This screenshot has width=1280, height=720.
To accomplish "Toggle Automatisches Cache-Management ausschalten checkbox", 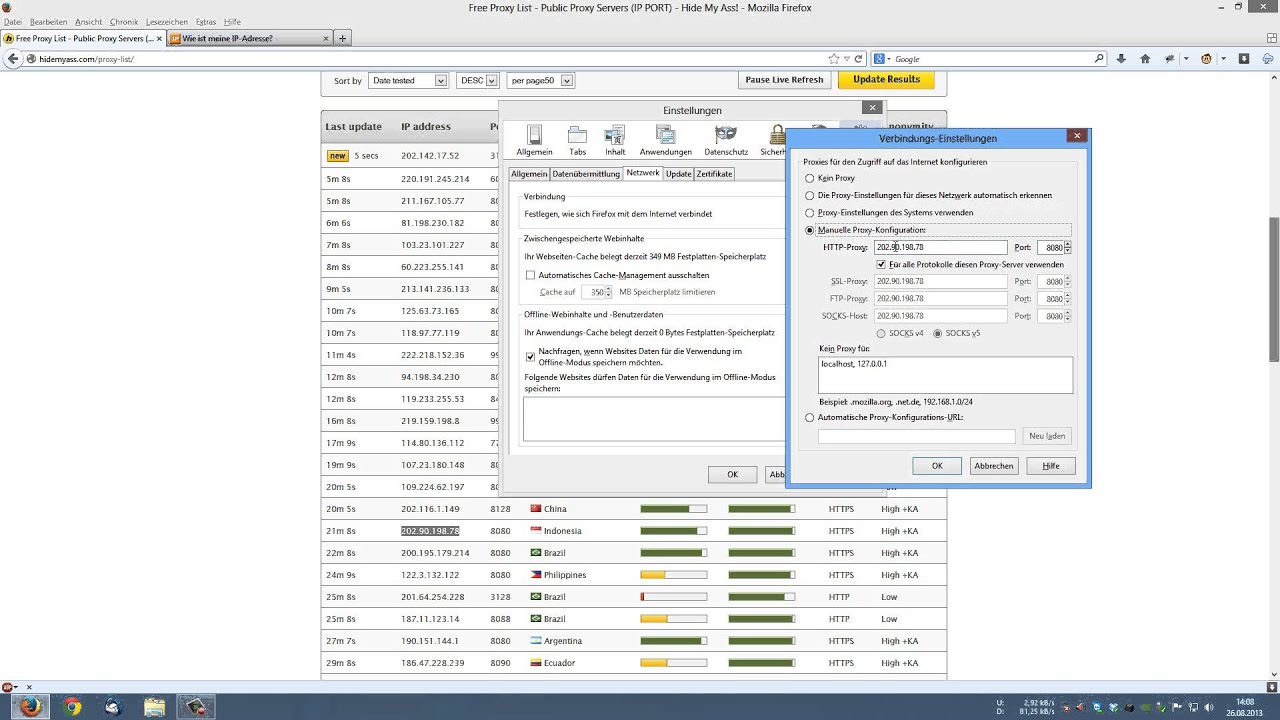I will click(x=531, y=275).
